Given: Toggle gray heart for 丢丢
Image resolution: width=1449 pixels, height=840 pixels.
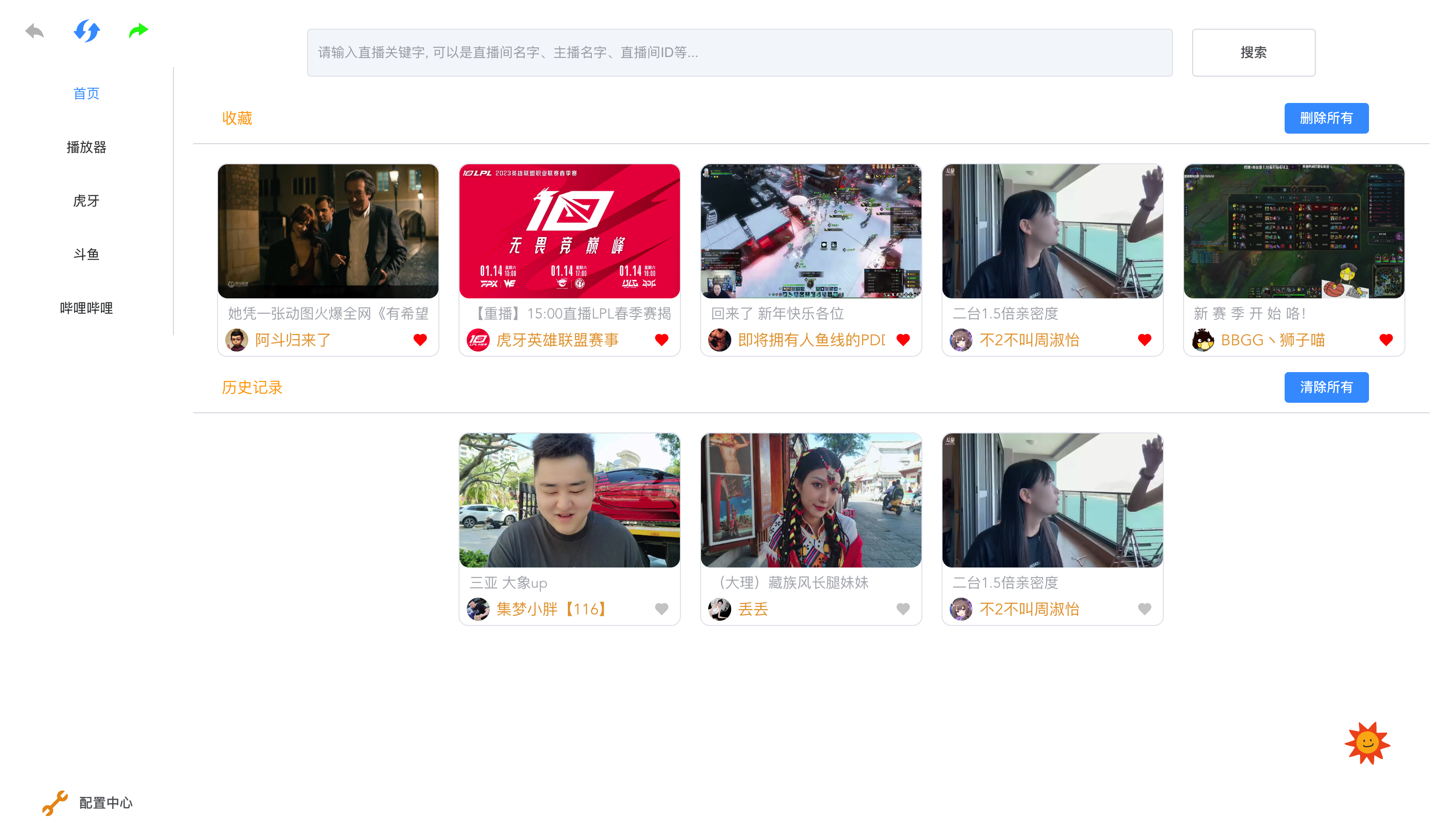Looking at the screenshot, I should coord(903,609).
